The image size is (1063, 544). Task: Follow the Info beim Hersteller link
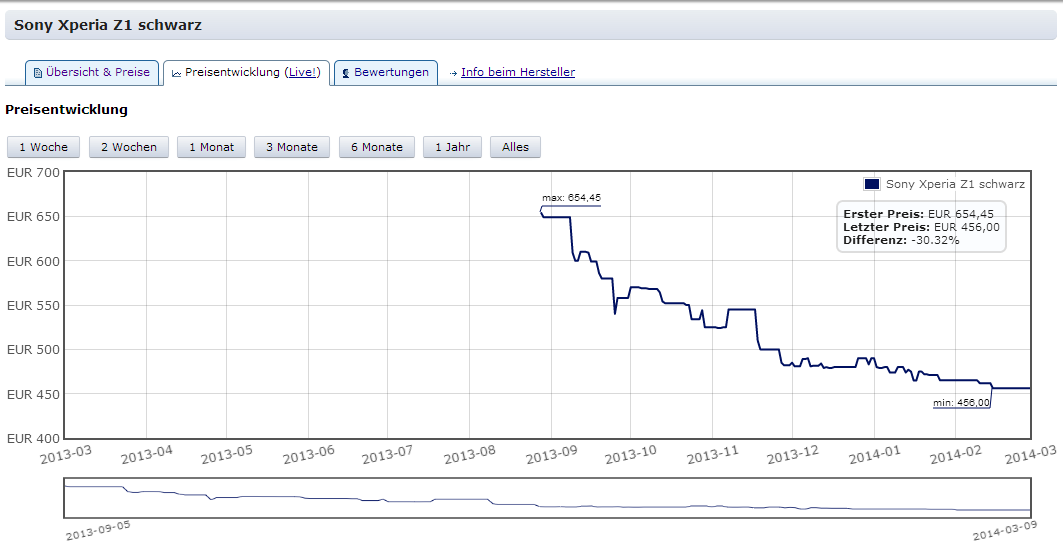coord(517,72)
